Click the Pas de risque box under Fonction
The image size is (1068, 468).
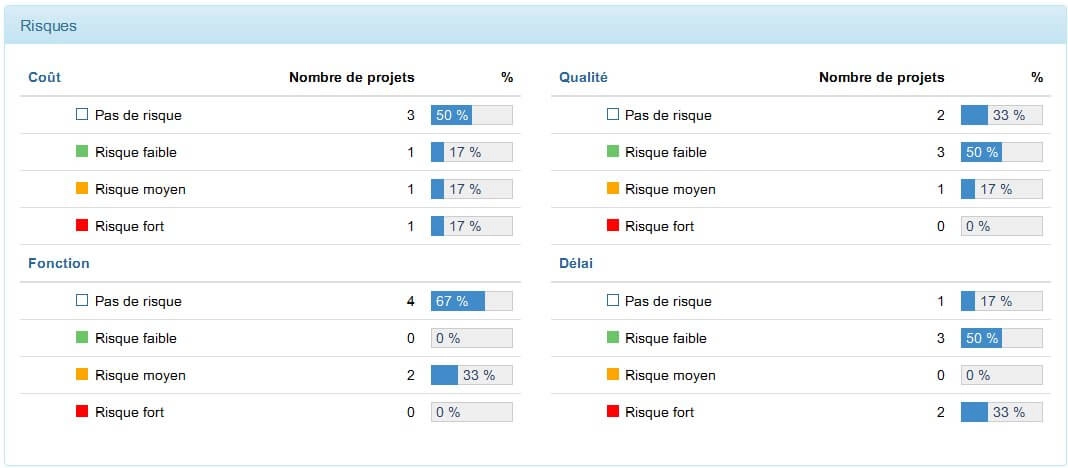click(x=82, y=300)
